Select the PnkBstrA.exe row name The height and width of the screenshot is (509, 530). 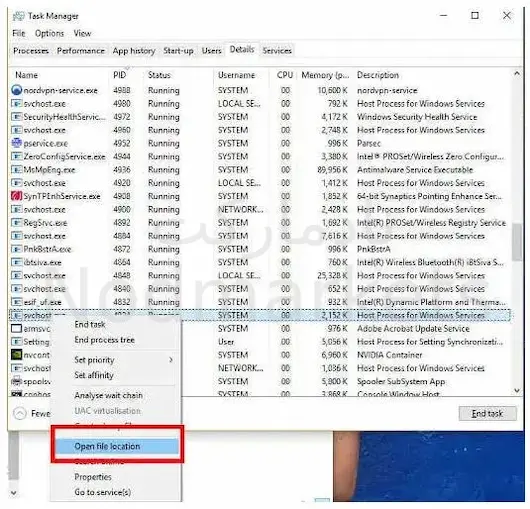tap(47, 249)
